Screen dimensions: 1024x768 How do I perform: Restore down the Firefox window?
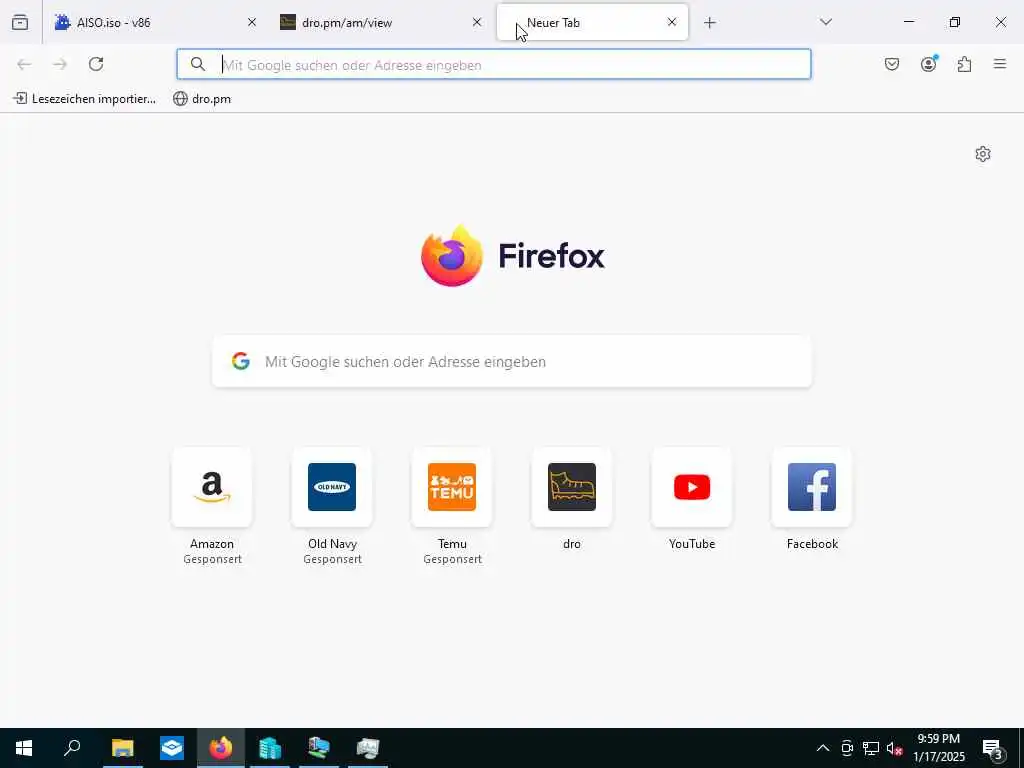[955, 22]
